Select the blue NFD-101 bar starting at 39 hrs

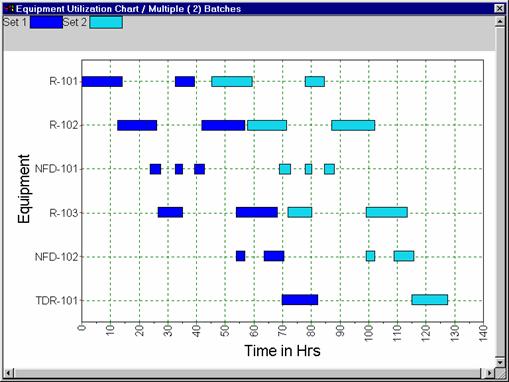click(199, 169)
